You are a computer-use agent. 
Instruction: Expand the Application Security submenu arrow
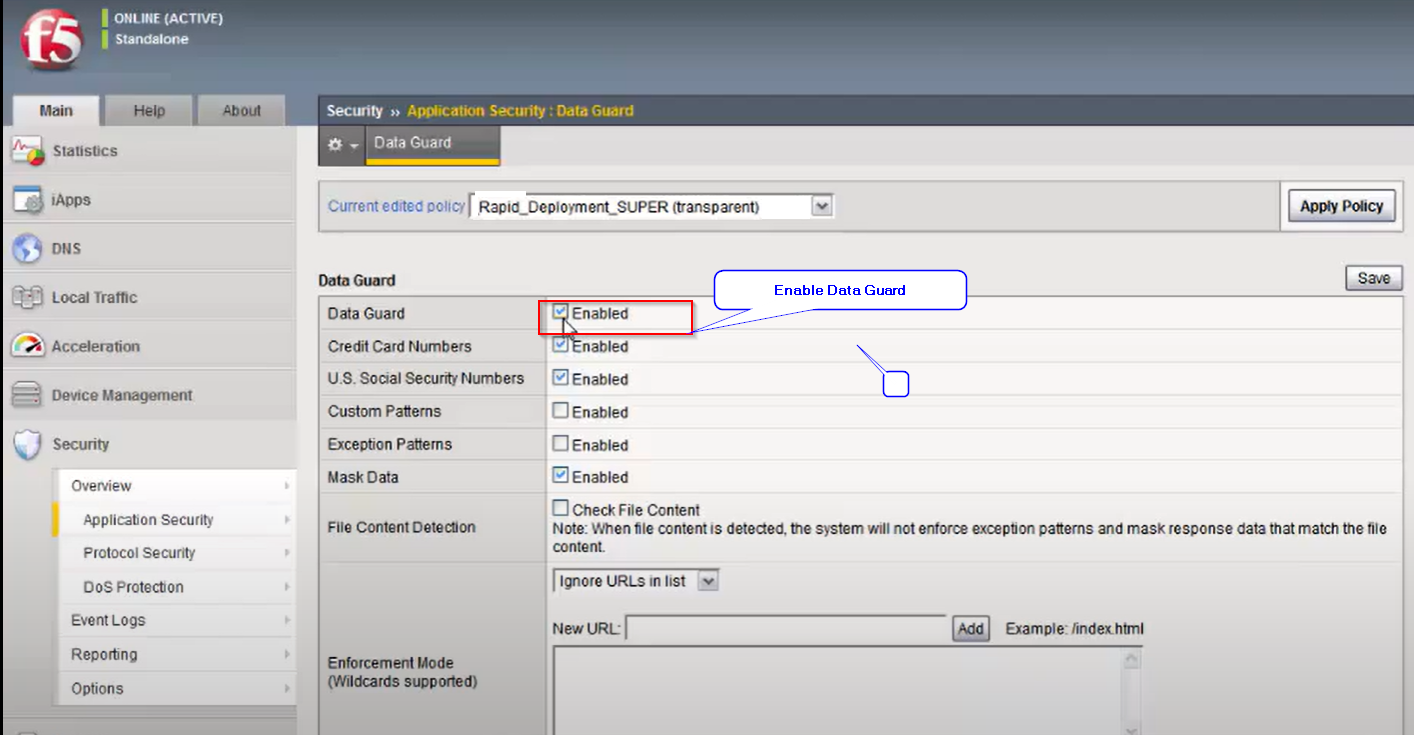coord(287,520)
